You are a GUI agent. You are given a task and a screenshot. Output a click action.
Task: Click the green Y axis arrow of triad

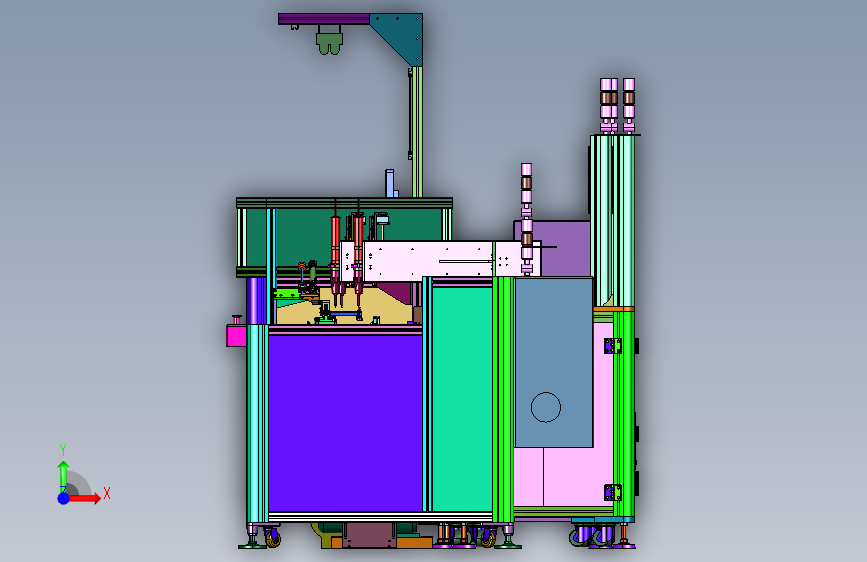64,476
